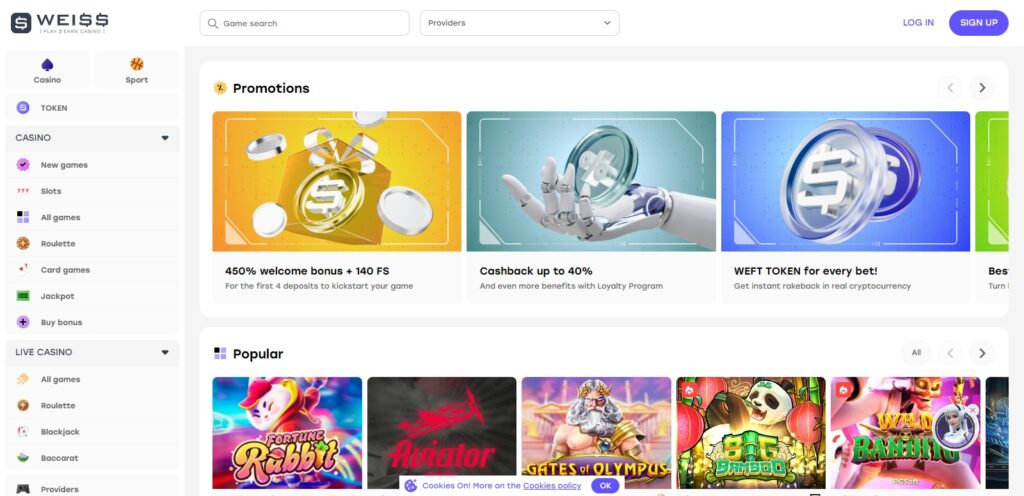Image resolution: width=1024 pixels, height=496 pixels.
Task: Select the Sport basketball tab
Action: (136, 70)
